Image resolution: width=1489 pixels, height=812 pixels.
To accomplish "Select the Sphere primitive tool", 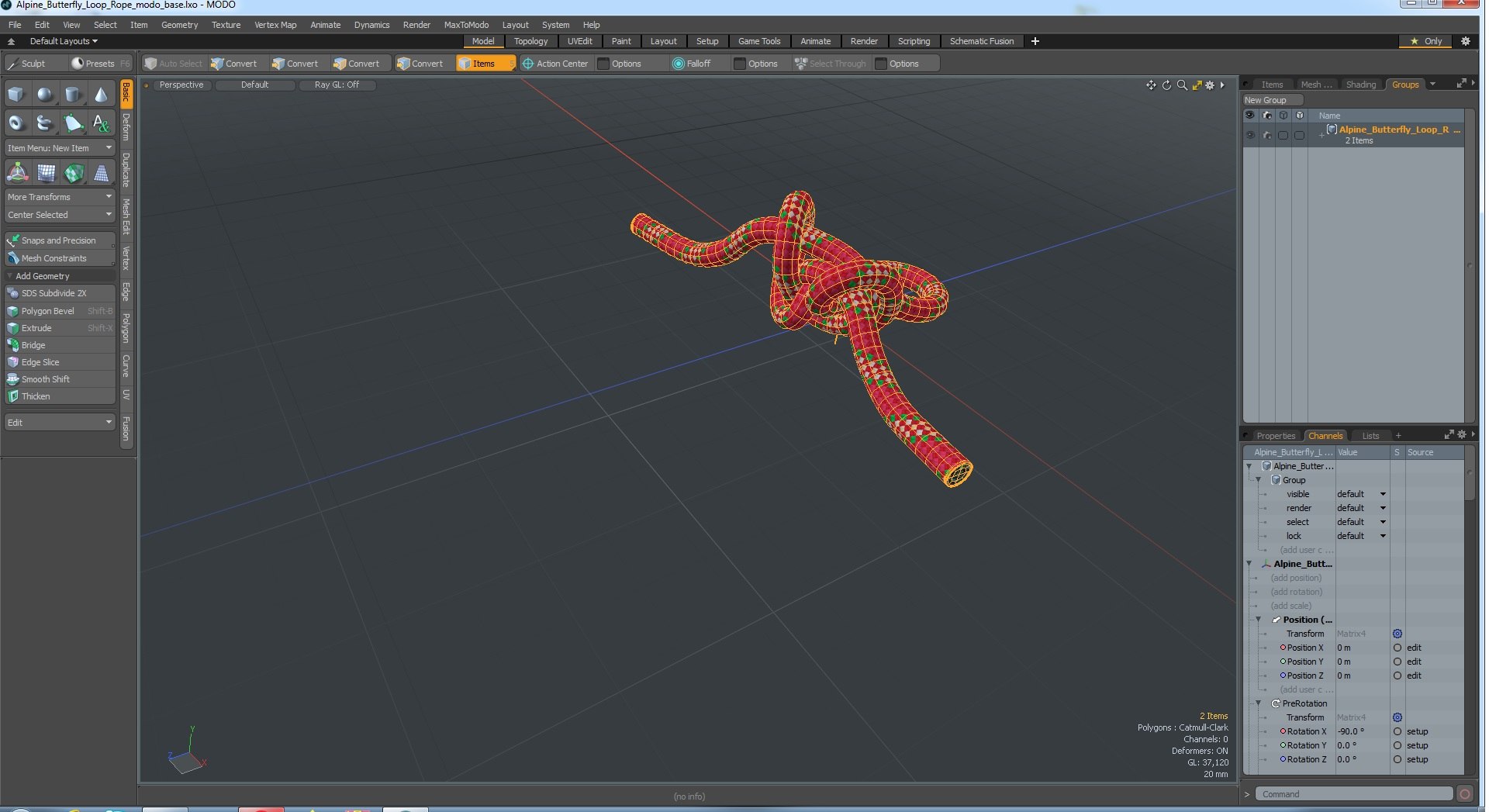I will coord(45,95).
